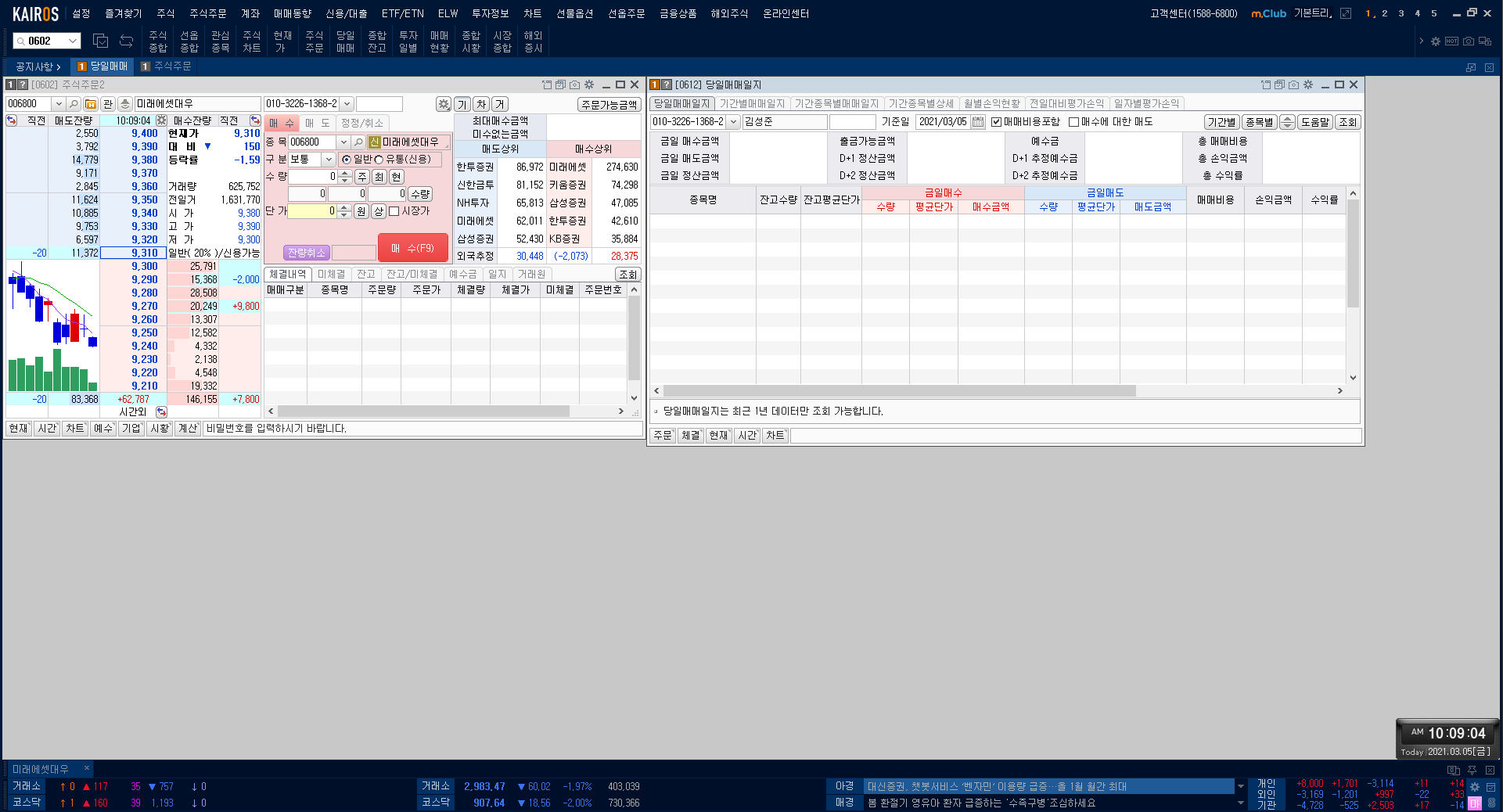Click the m.Club logo in header
Screen dimensions: 1503x812
(x=1268, y=13)
